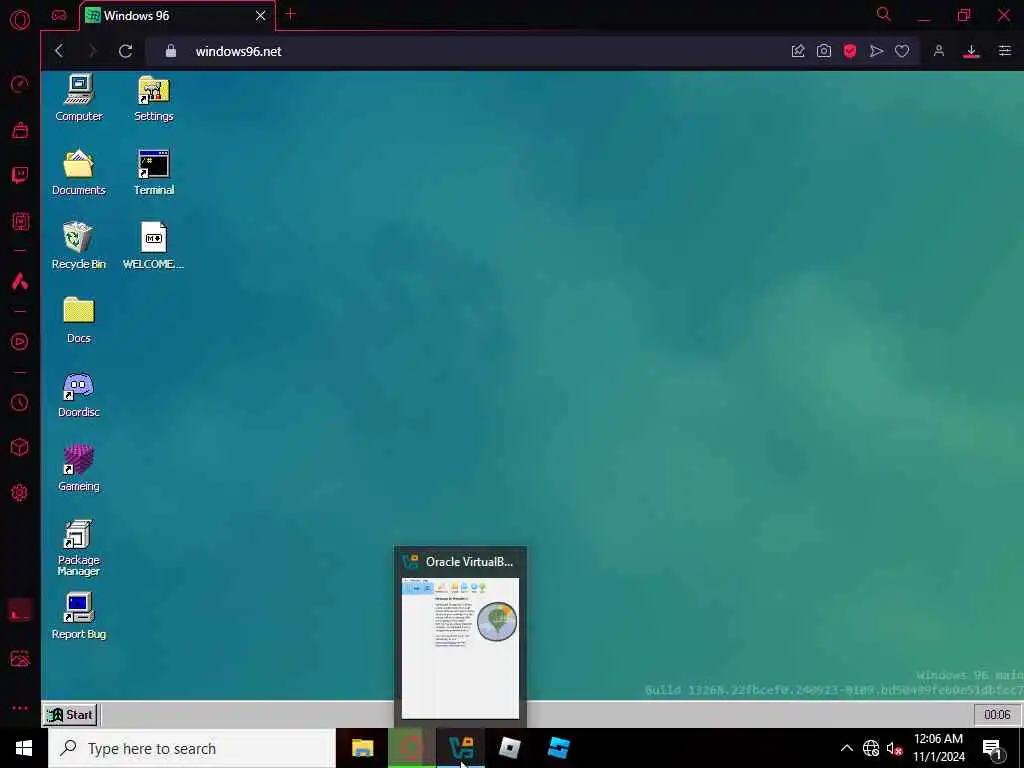Click the site security lock icon

[x=171, y=51]
